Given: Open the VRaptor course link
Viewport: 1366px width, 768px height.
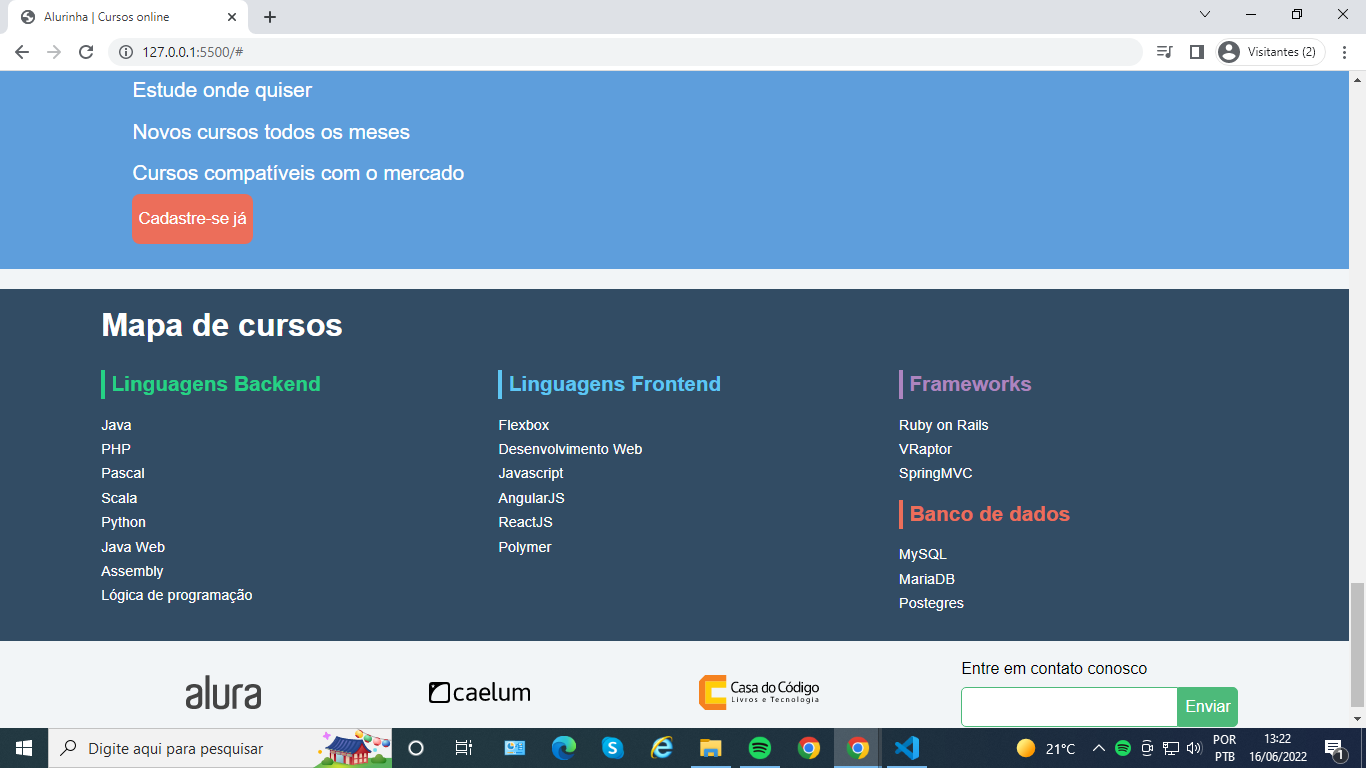Looking at the screenshot, I should point(925,449).
